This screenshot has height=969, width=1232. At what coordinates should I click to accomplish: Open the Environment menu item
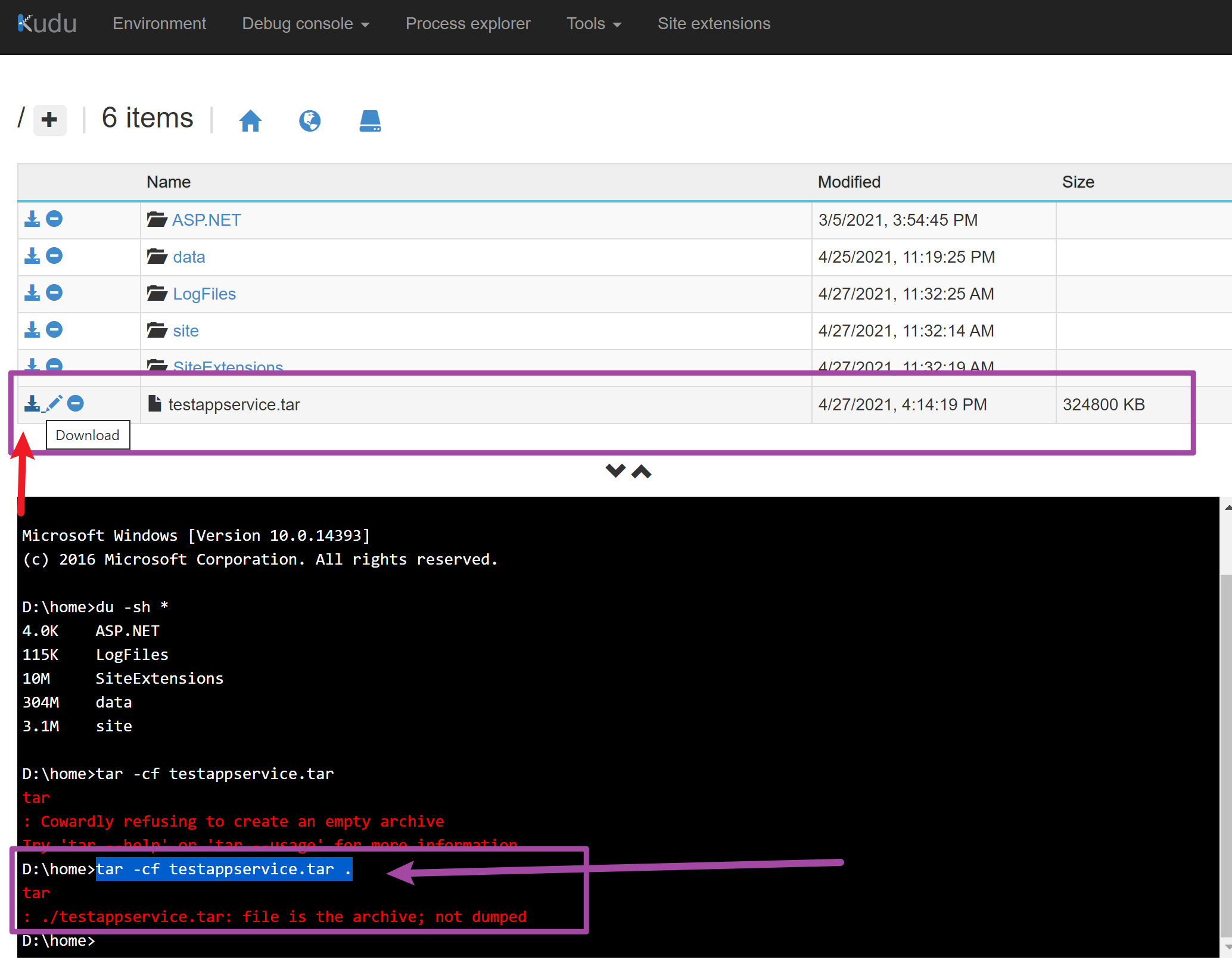click(159, 24)
